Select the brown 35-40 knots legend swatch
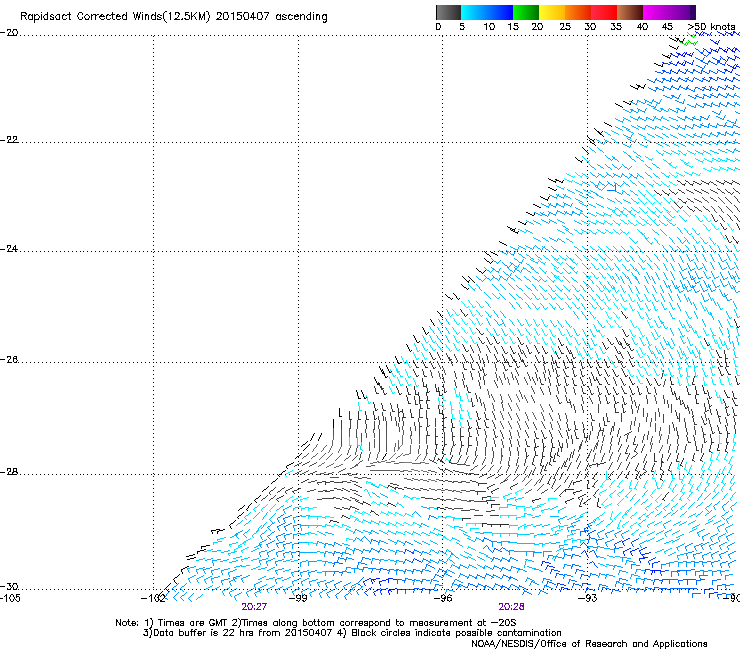The width and height of the screenshot is (740, 650). pos(630,12)
